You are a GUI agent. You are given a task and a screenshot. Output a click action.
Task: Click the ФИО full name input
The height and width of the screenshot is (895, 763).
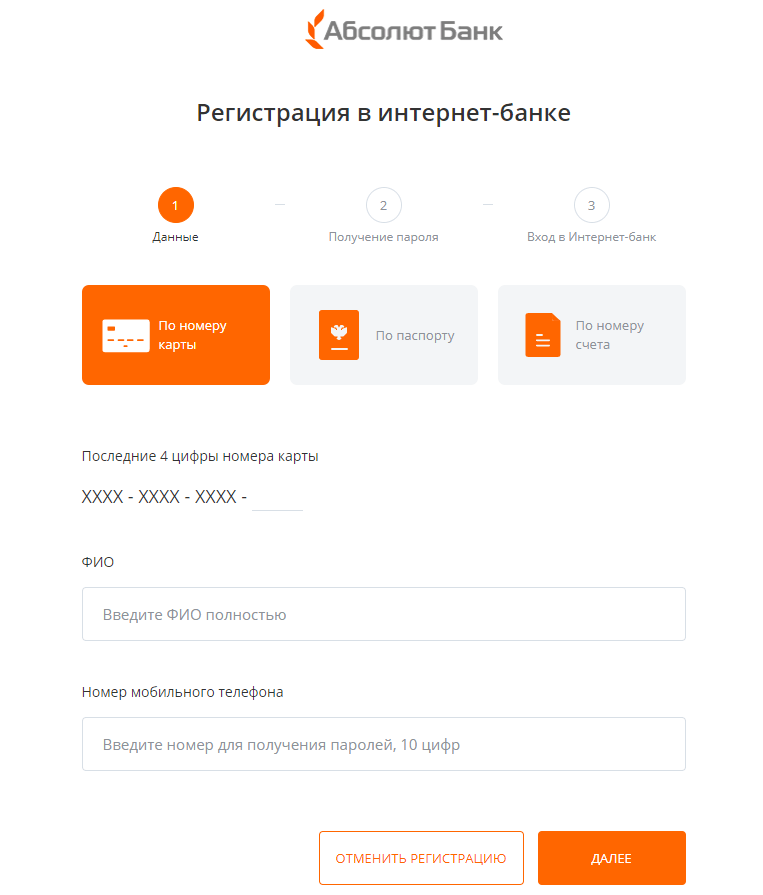click(384, 614)
